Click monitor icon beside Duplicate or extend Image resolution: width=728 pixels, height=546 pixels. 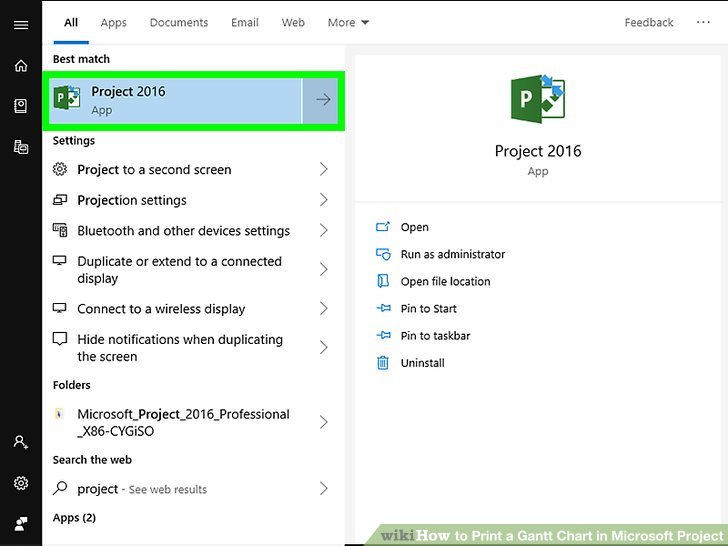59,260
